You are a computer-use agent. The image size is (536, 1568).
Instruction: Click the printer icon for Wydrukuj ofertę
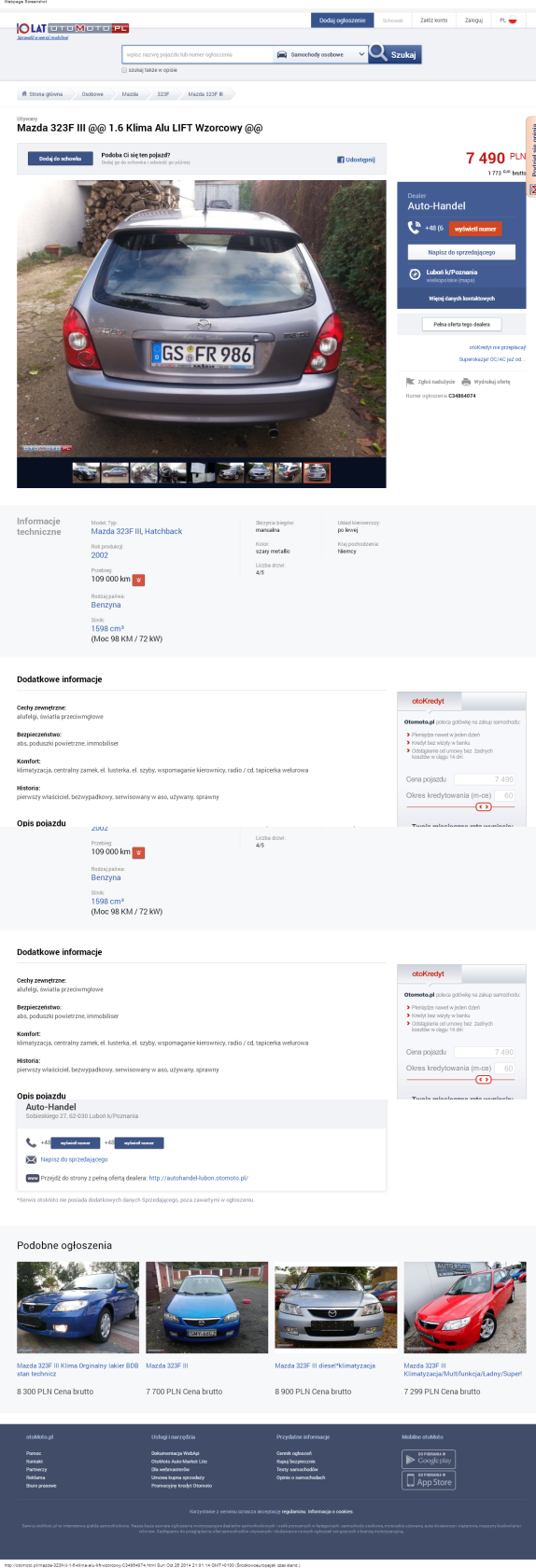465,381
